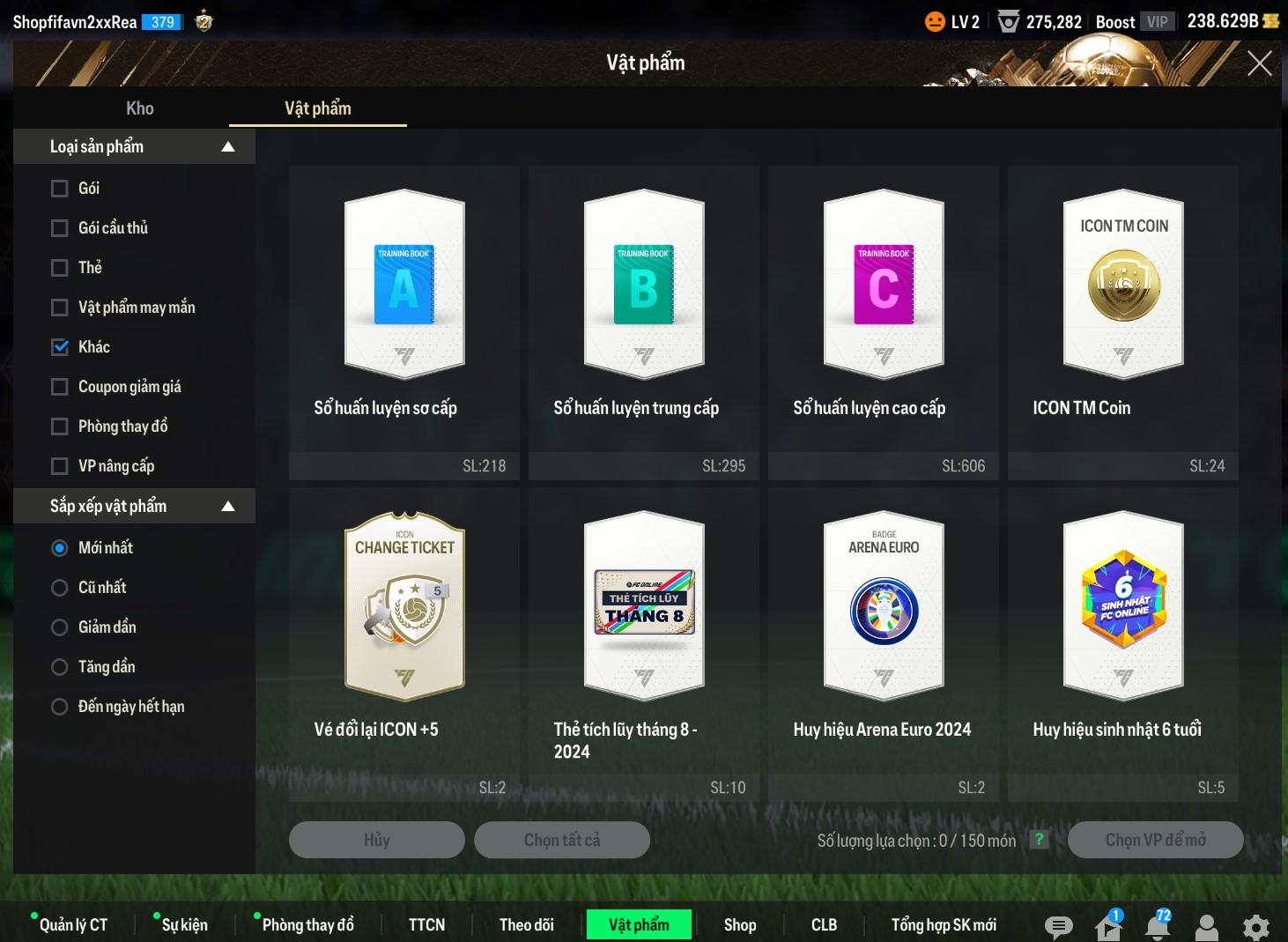Viewport: 1288px width, 942px height.
Task: Collapse the Sắp xếp vật phẩm section
Action: coord(228,507)
